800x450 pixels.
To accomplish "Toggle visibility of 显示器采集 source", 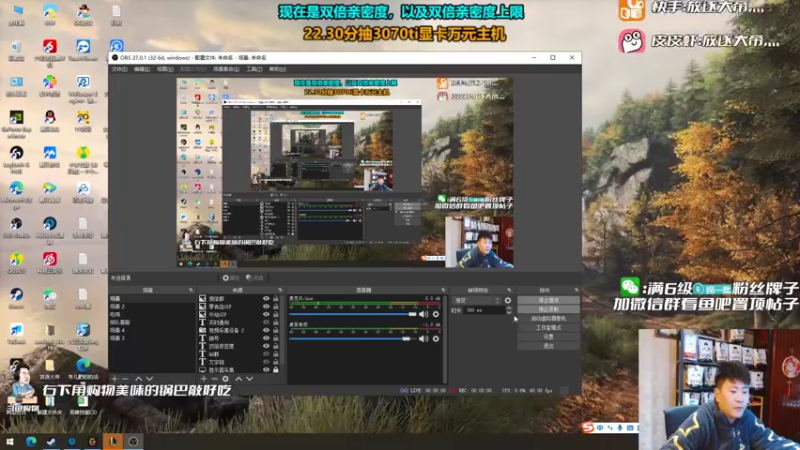I will [x=266, y=369].
